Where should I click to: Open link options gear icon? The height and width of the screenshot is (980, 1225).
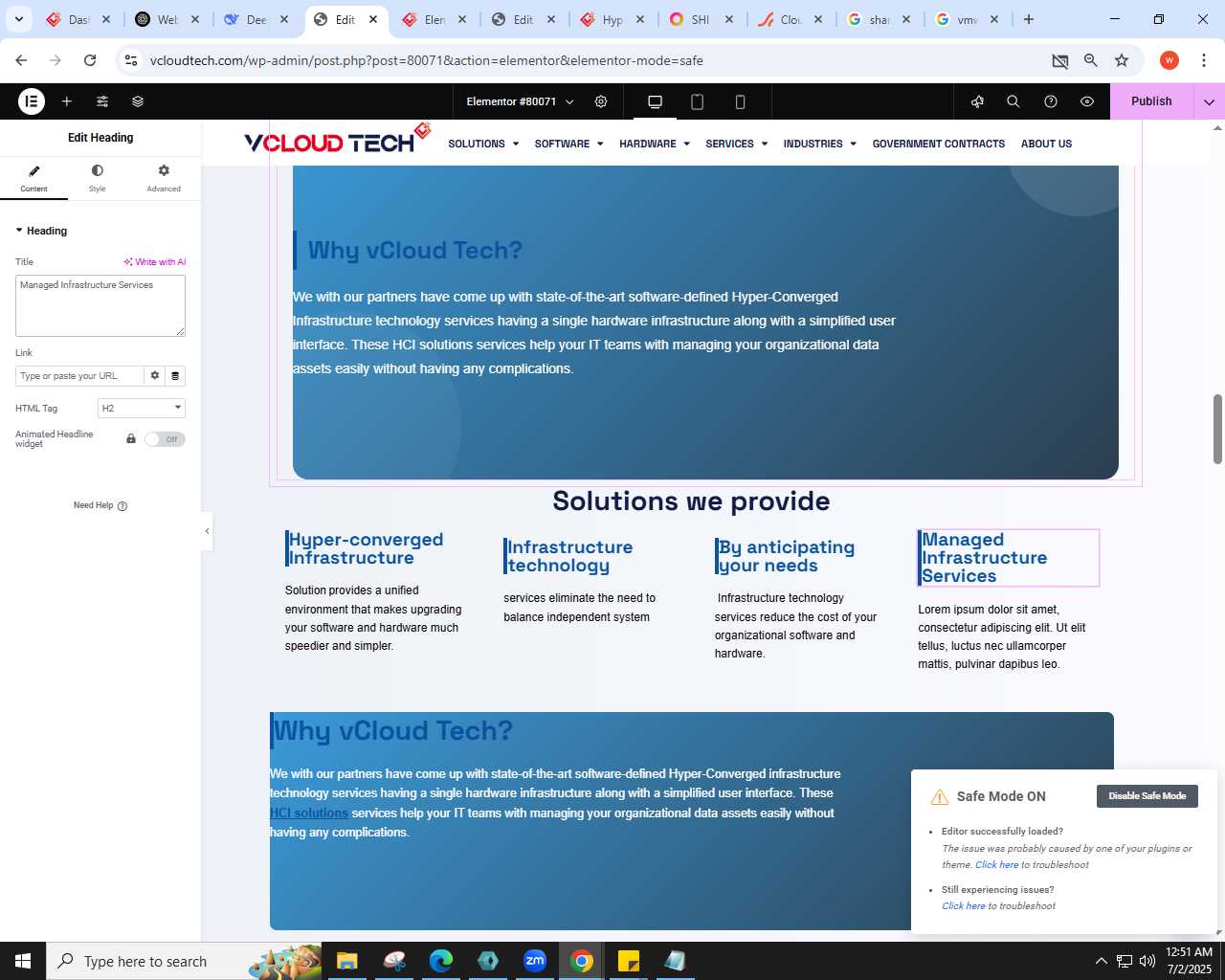pos(155,376)
